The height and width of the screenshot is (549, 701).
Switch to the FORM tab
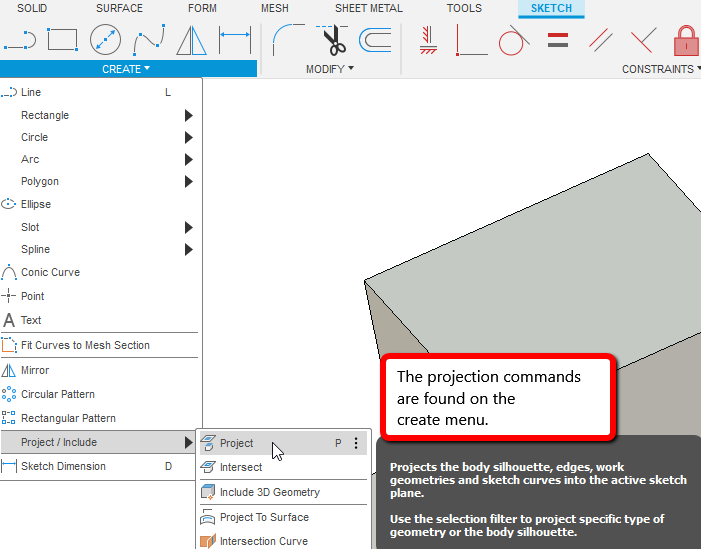202,8
